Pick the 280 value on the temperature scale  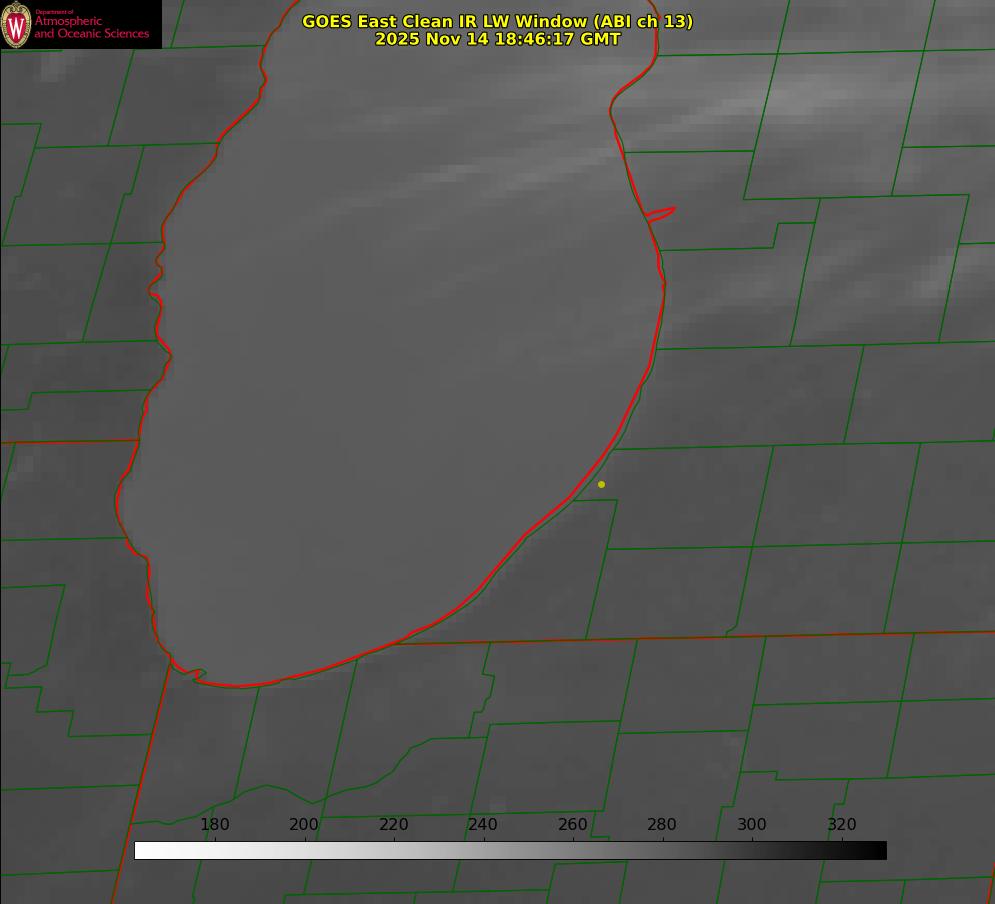662,825
